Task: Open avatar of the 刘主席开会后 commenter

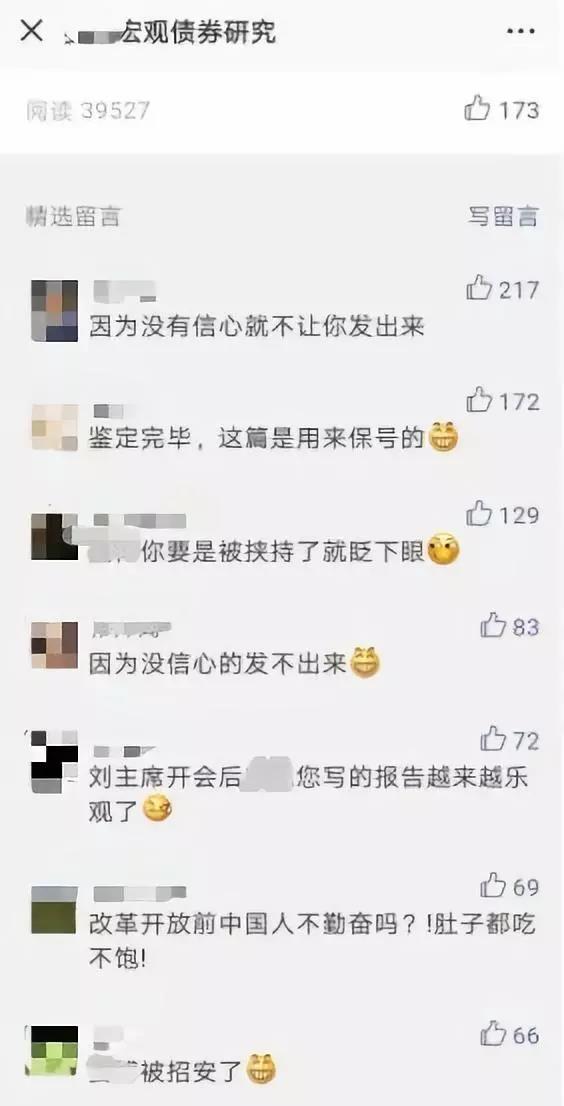Action: click(54, 762)
